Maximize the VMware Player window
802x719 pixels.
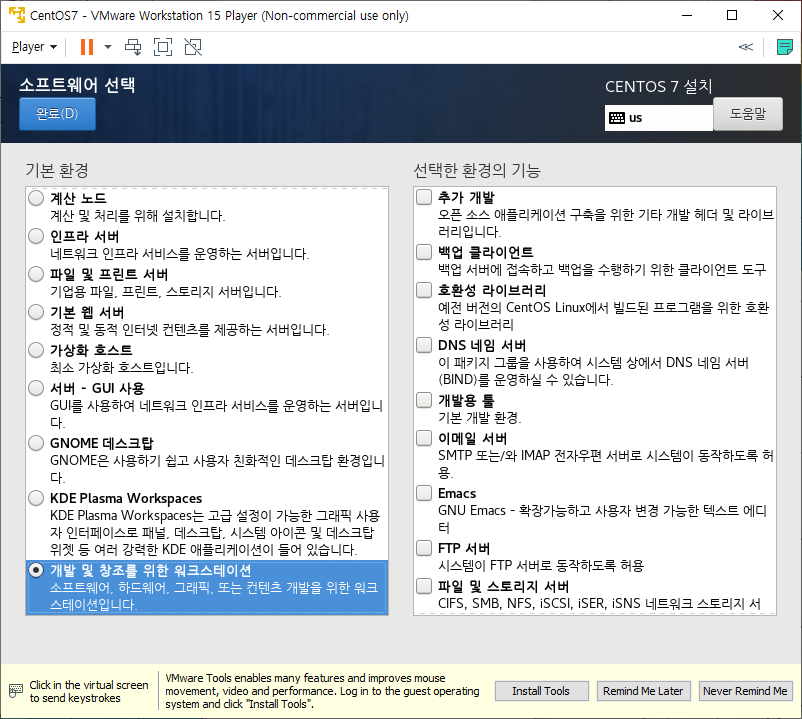point(732,15)
